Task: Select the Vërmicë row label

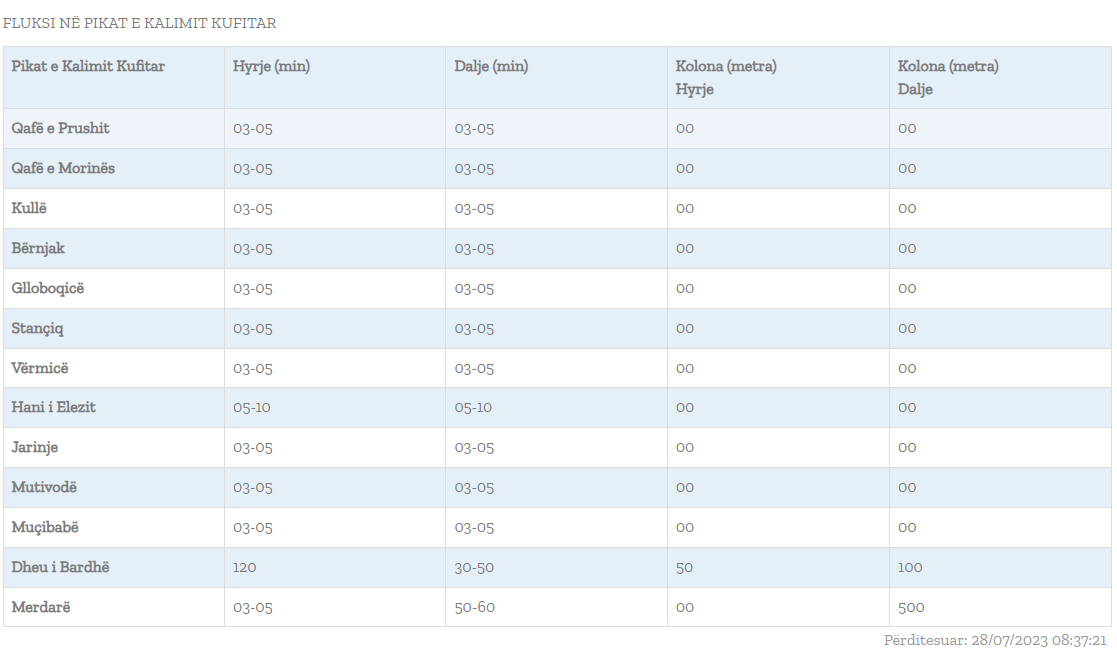Action: [x=40, y=368]
